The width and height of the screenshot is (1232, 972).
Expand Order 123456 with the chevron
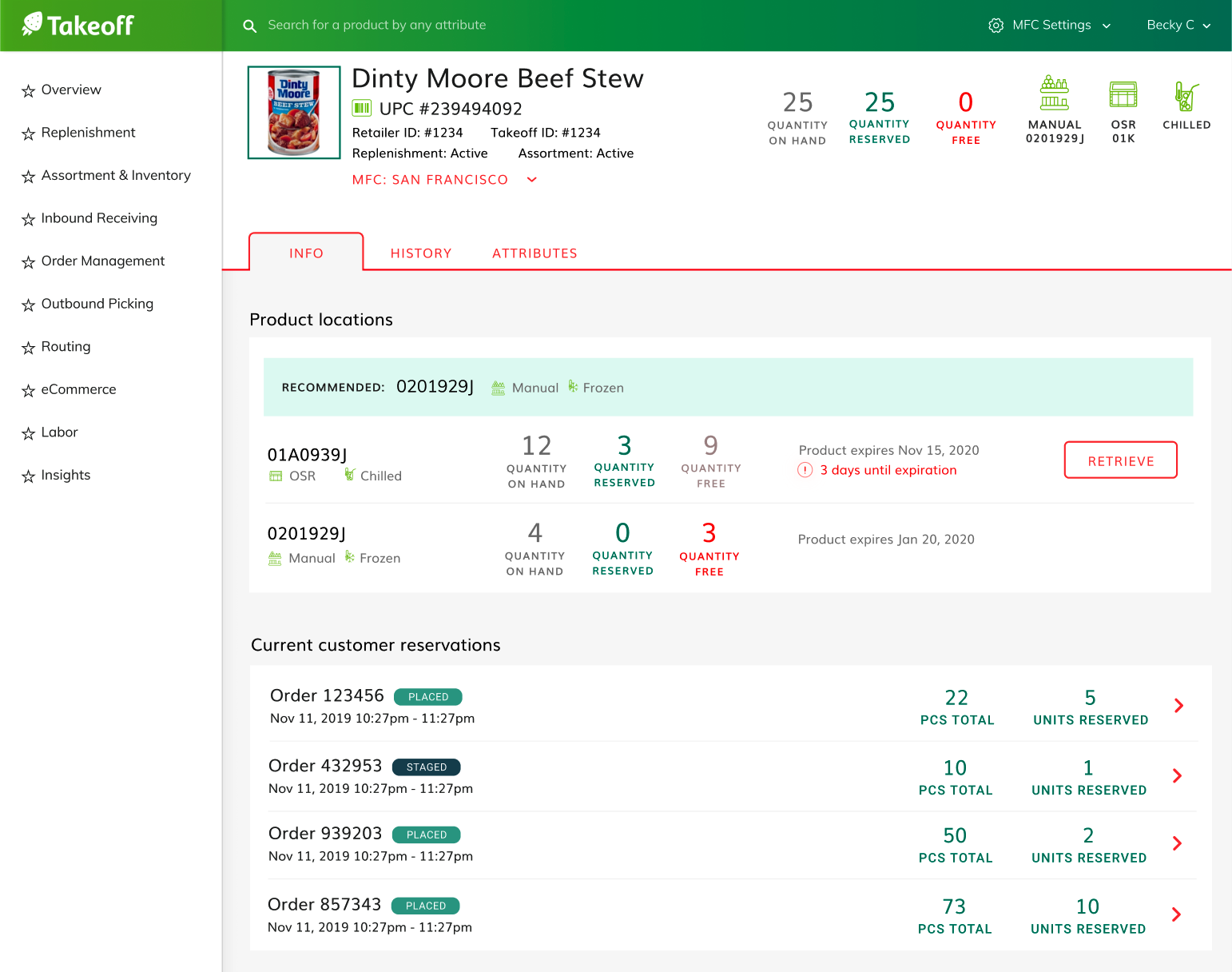[x=1178, y=705]
